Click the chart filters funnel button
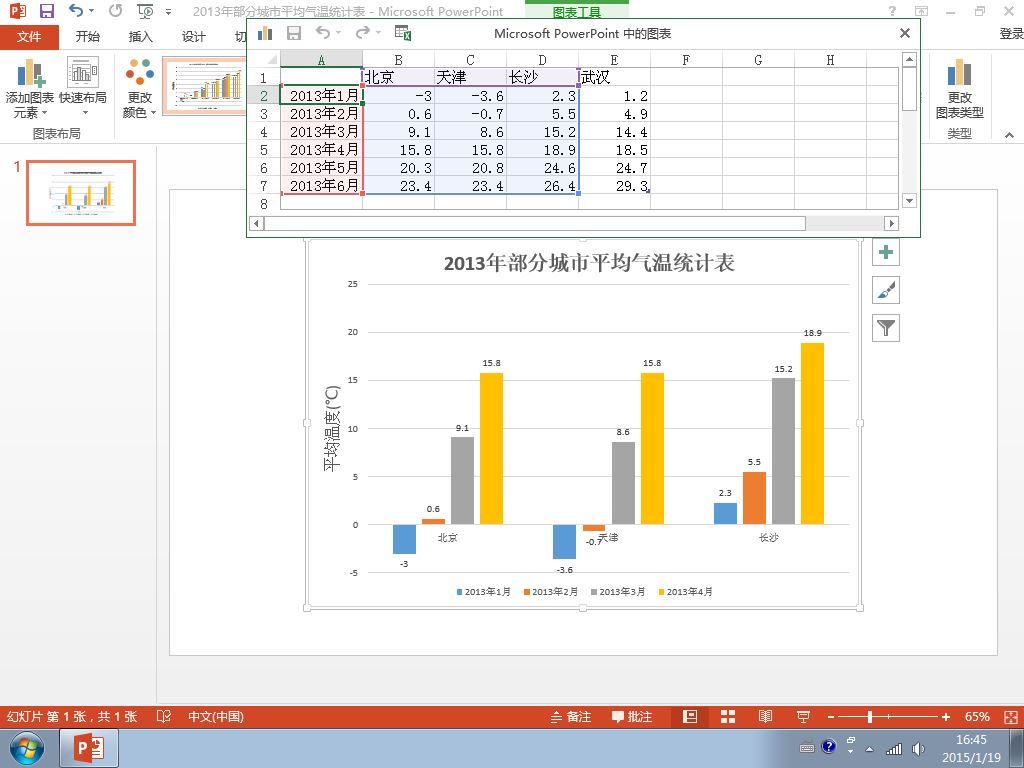Screen dimensions: 1024x768 886,328
